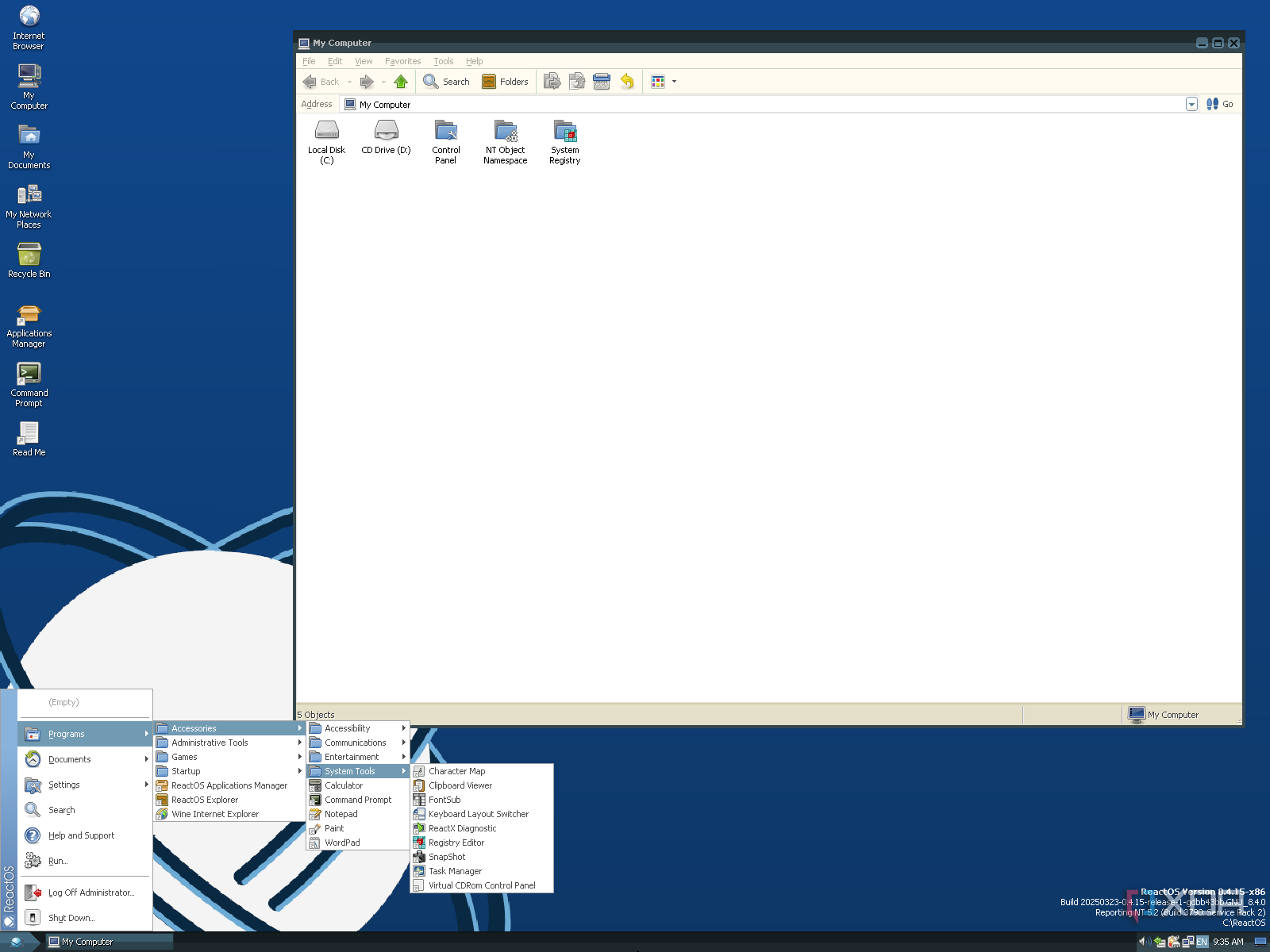
Task: Open the address bar dropdown arrow
Action: [x=1191, y=104]
